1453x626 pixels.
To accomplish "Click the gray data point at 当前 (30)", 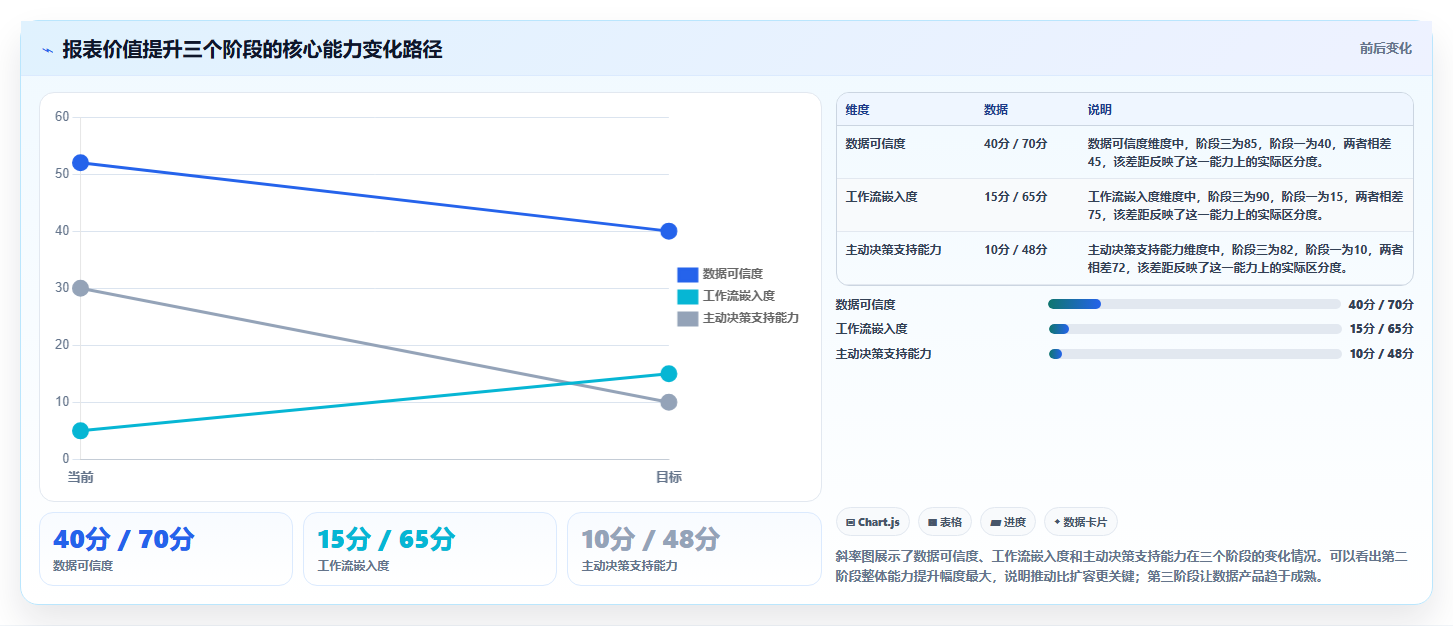I will pyautogui.click(x=81, y=288).
